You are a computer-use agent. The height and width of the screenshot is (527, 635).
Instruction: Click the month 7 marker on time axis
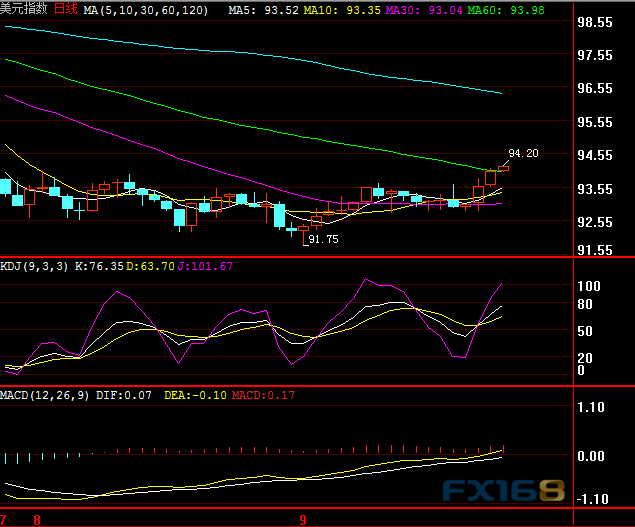point(3,521)
